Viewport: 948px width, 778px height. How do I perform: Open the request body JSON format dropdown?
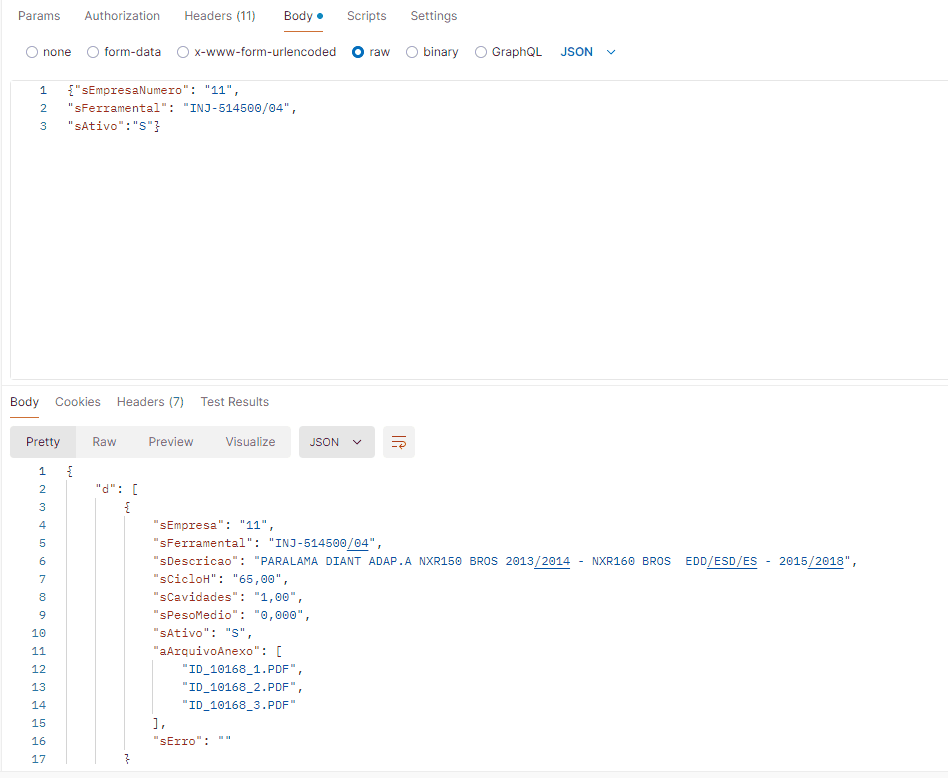(x=588, y=52)
